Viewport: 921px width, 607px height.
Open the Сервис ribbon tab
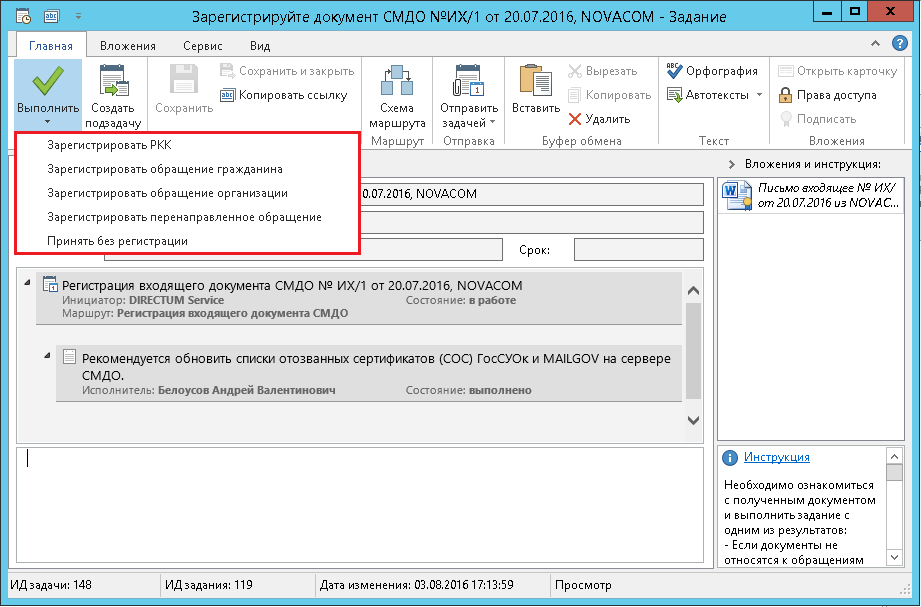(x=203, y=46)
